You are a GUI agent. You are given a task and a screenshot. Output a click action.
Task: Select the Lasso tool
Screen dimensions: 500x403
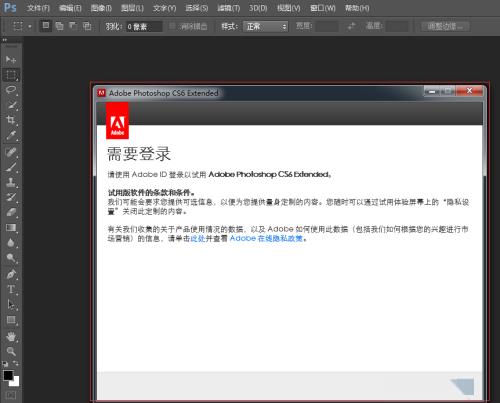point(11,90)
